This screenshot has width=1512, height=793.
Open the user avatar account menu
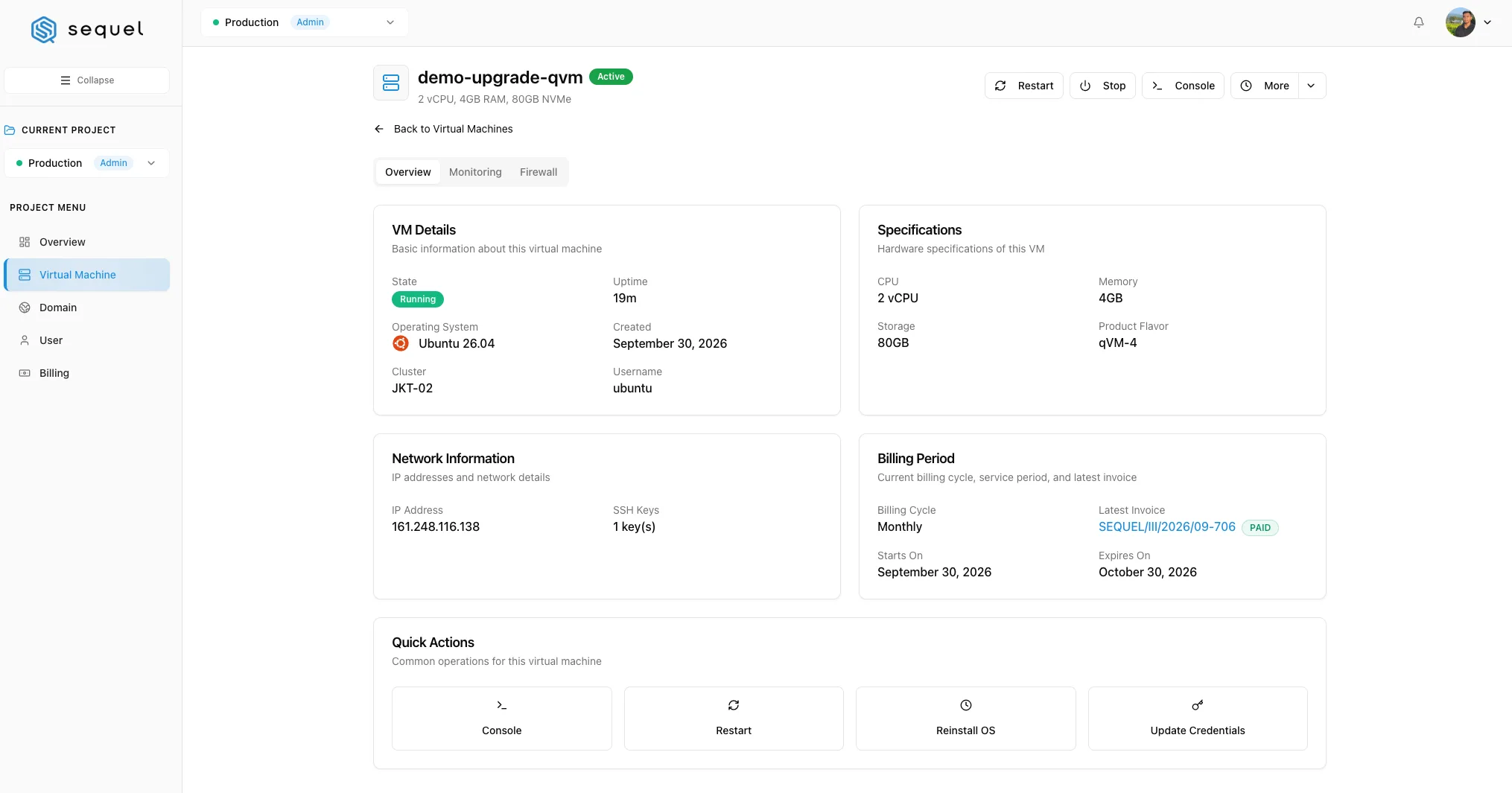click(x=1470, y=22)
